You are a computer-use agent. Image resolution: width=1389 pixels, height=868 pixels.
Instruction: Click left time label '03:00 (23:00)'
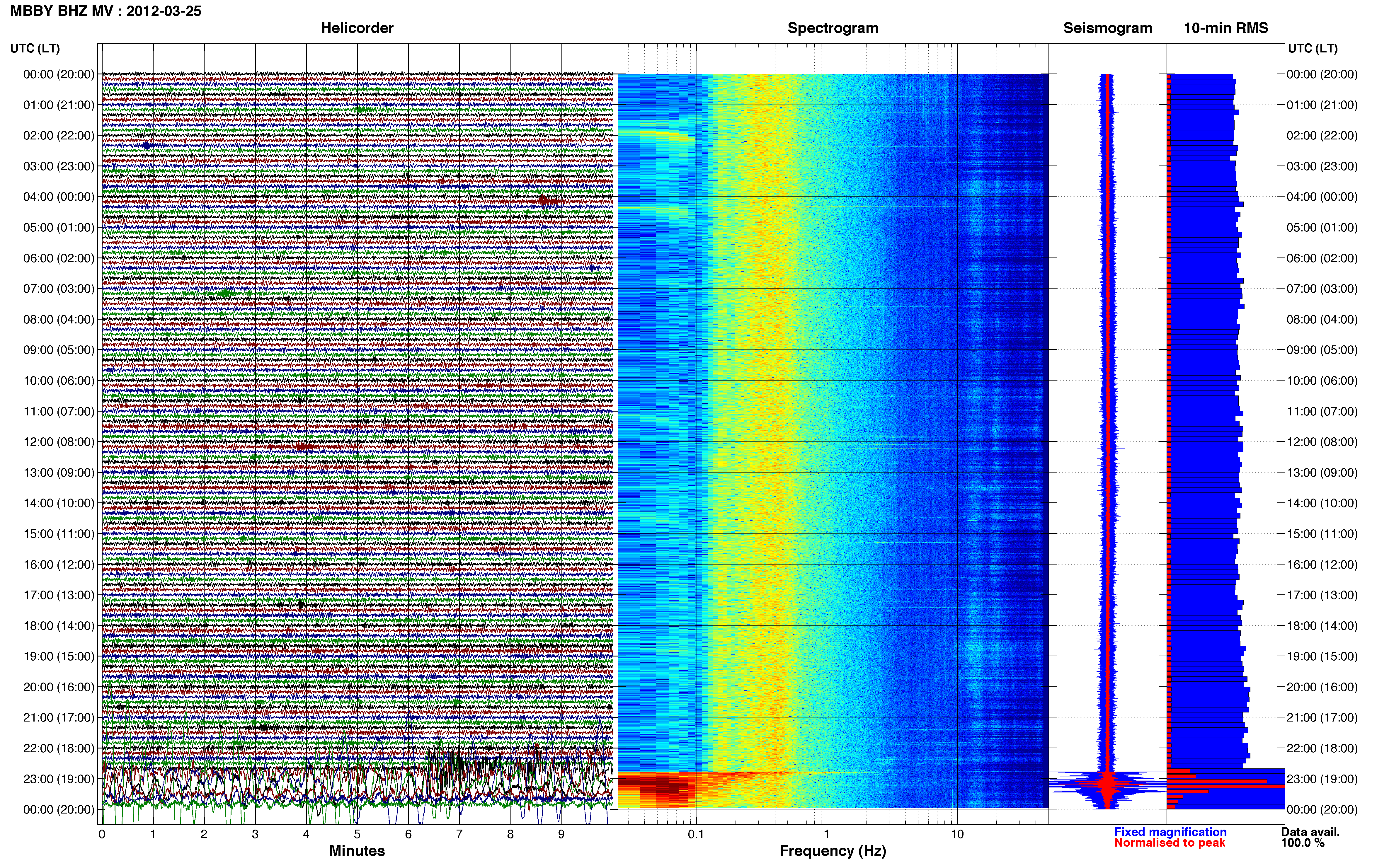tap(59, 166)
